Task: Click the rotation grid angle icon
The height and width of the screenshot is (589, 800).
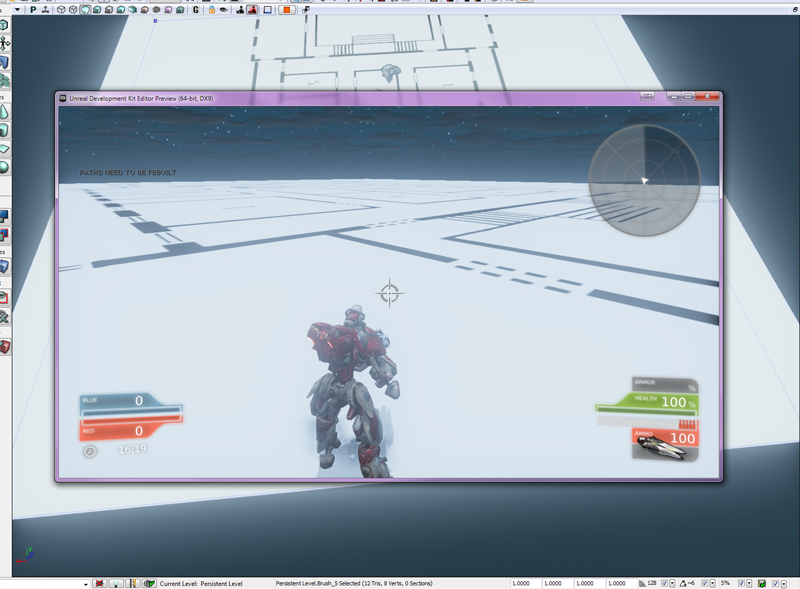Action: coord(683,583)
